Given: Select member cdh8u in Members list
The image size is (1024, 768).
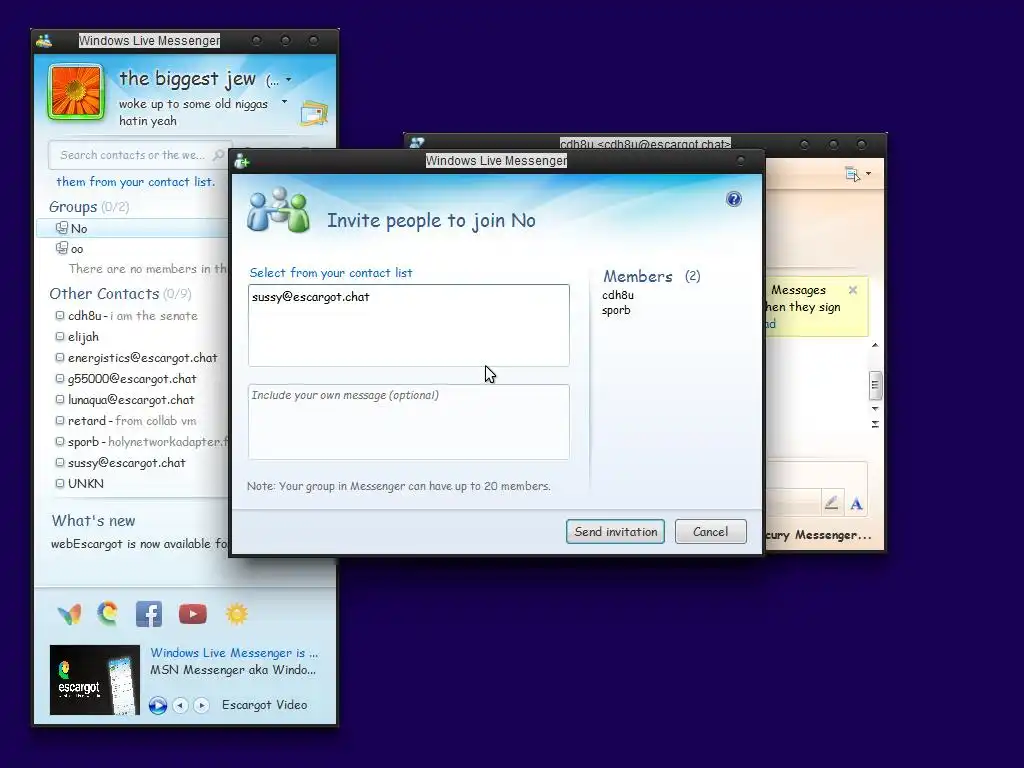Looking at the screenshot, I should [x=618, y=295].
